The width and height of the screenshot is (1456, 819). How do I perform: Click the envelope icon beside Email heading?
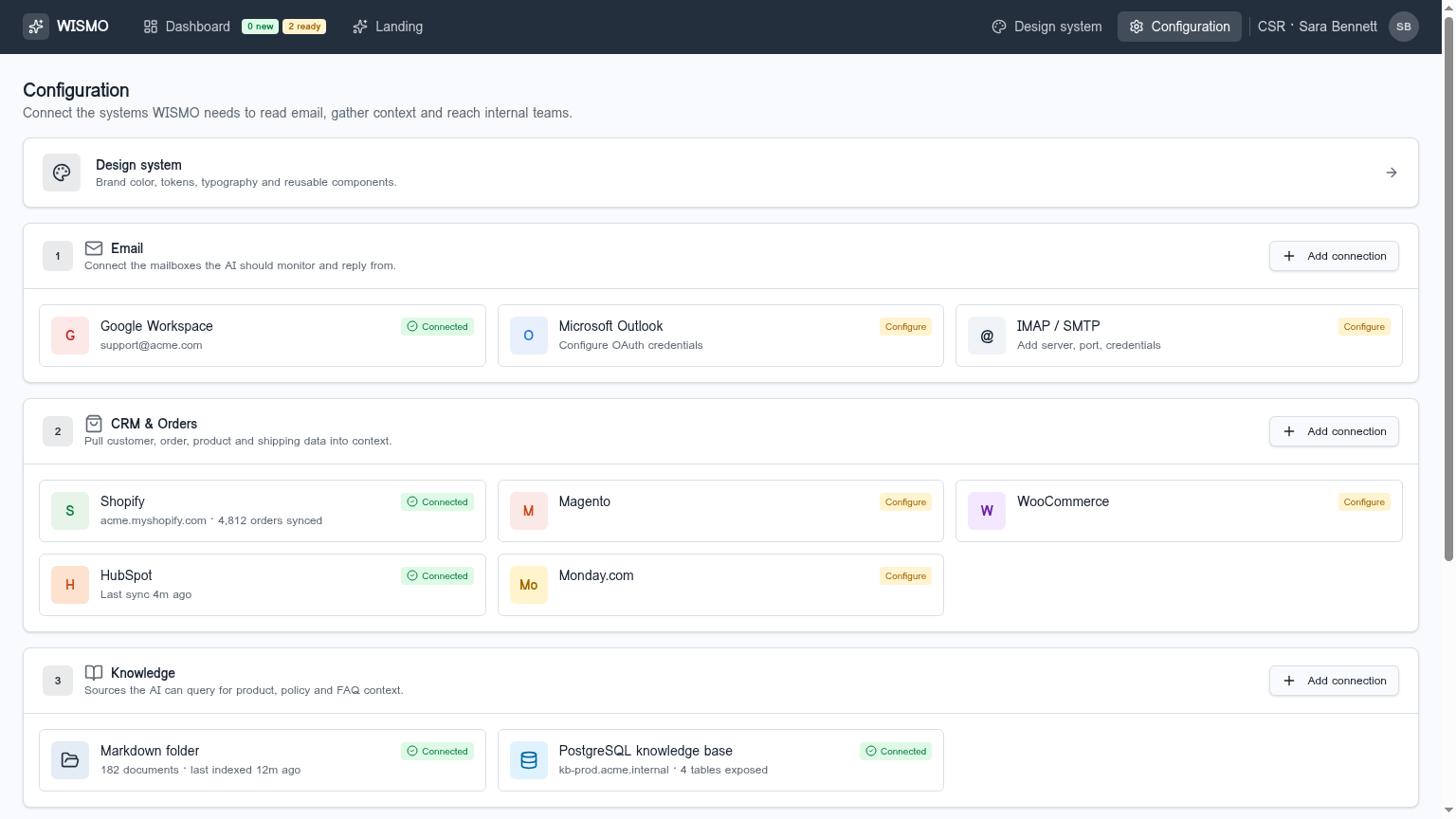coord(94,248)
